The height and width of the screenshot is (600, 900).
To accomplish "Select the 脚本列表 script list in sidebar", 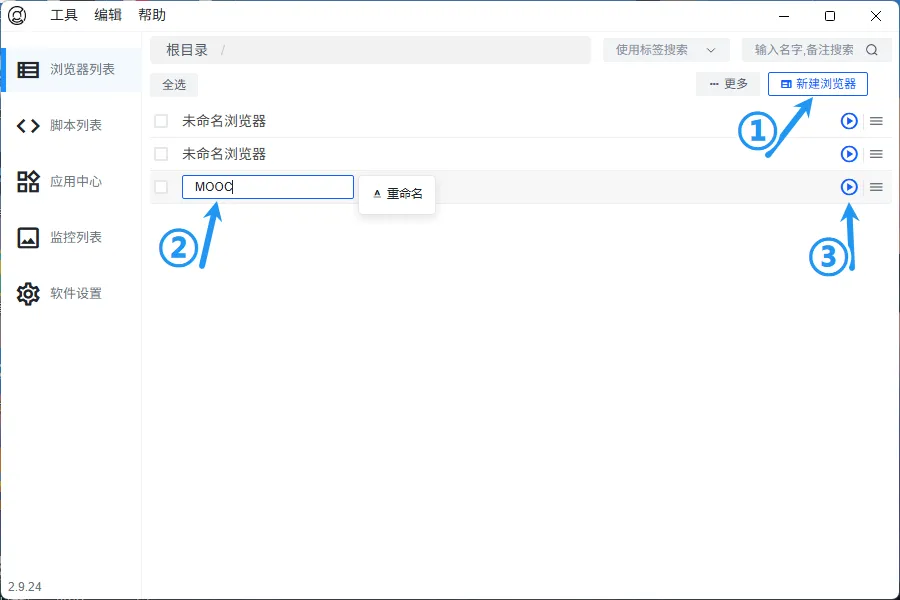I will coord(70,124).
